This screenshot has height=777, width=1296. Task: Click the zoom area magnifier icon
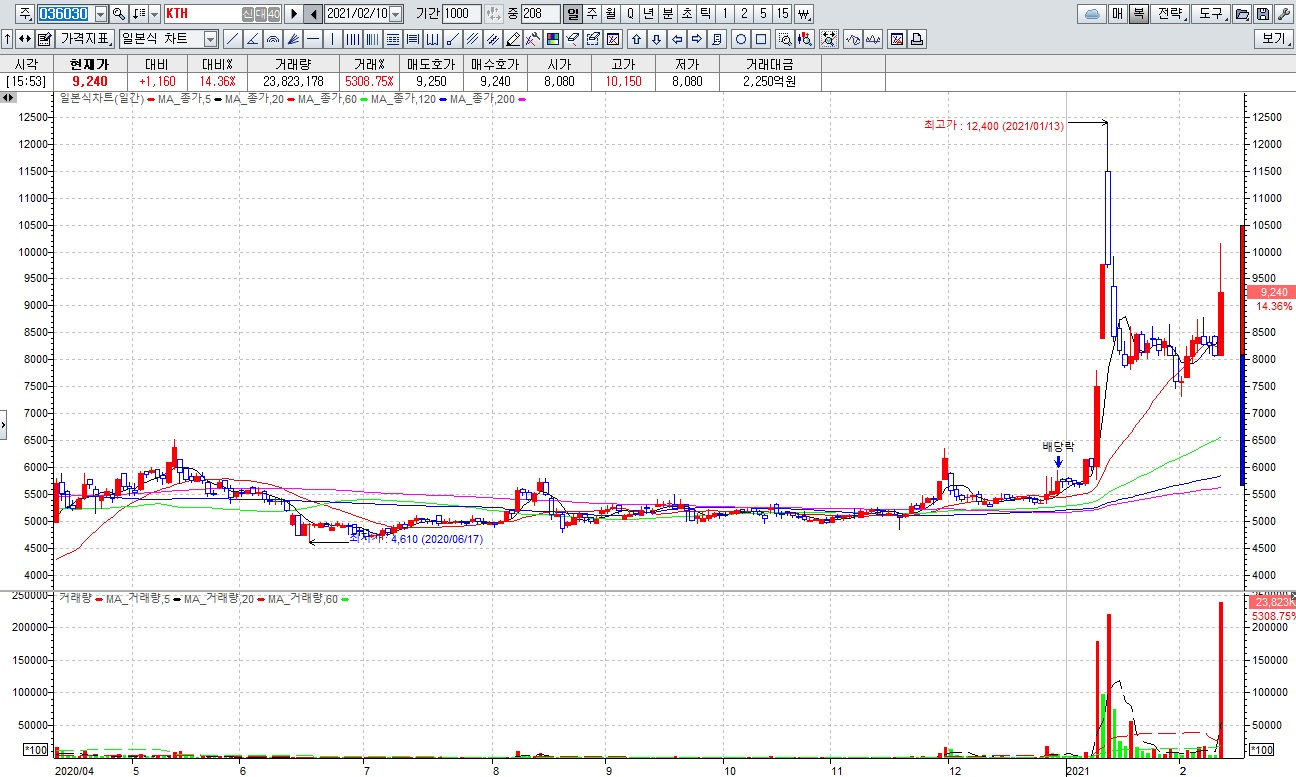(x=785, y=40)
